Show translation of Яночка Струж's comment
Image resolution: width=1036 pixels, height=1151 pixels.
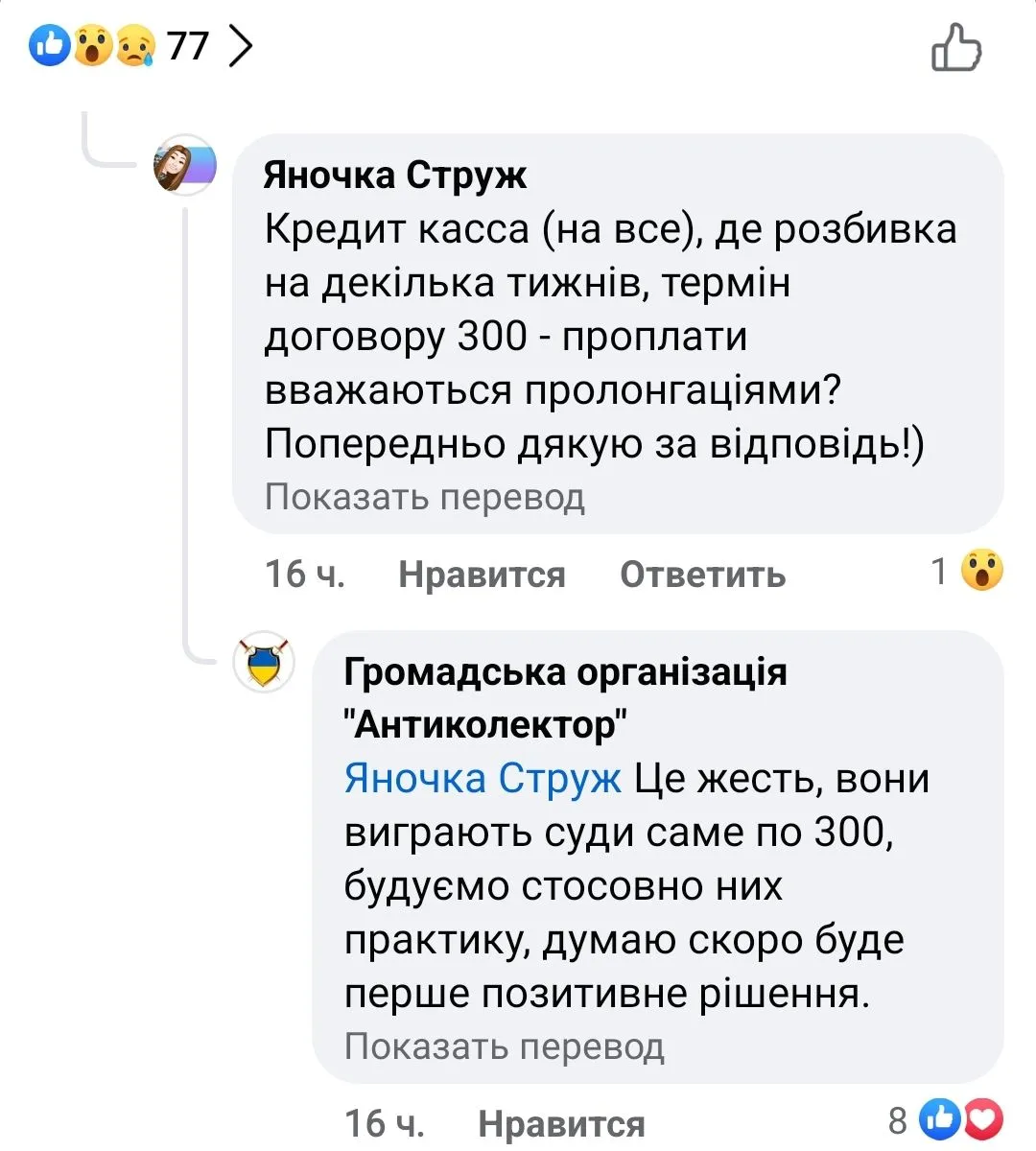tap(424, 497)
